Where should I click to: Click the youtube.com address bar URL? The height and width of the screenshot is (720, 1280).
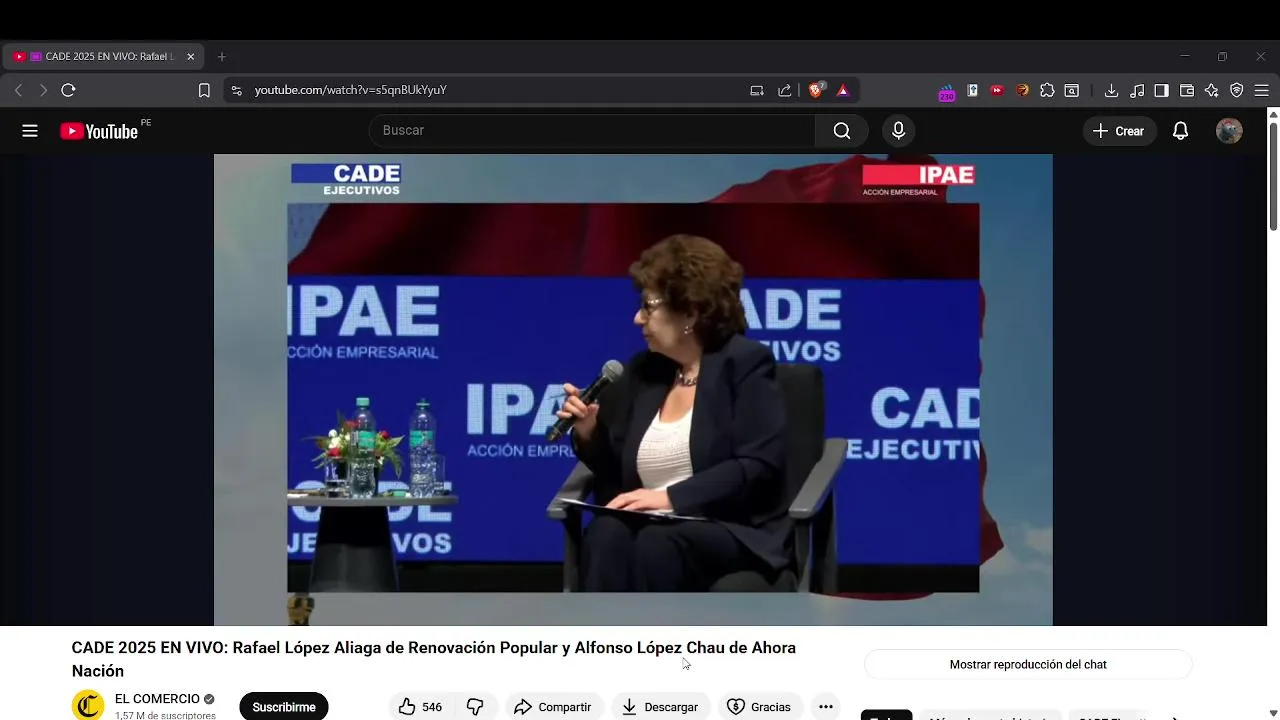[350, 90]
